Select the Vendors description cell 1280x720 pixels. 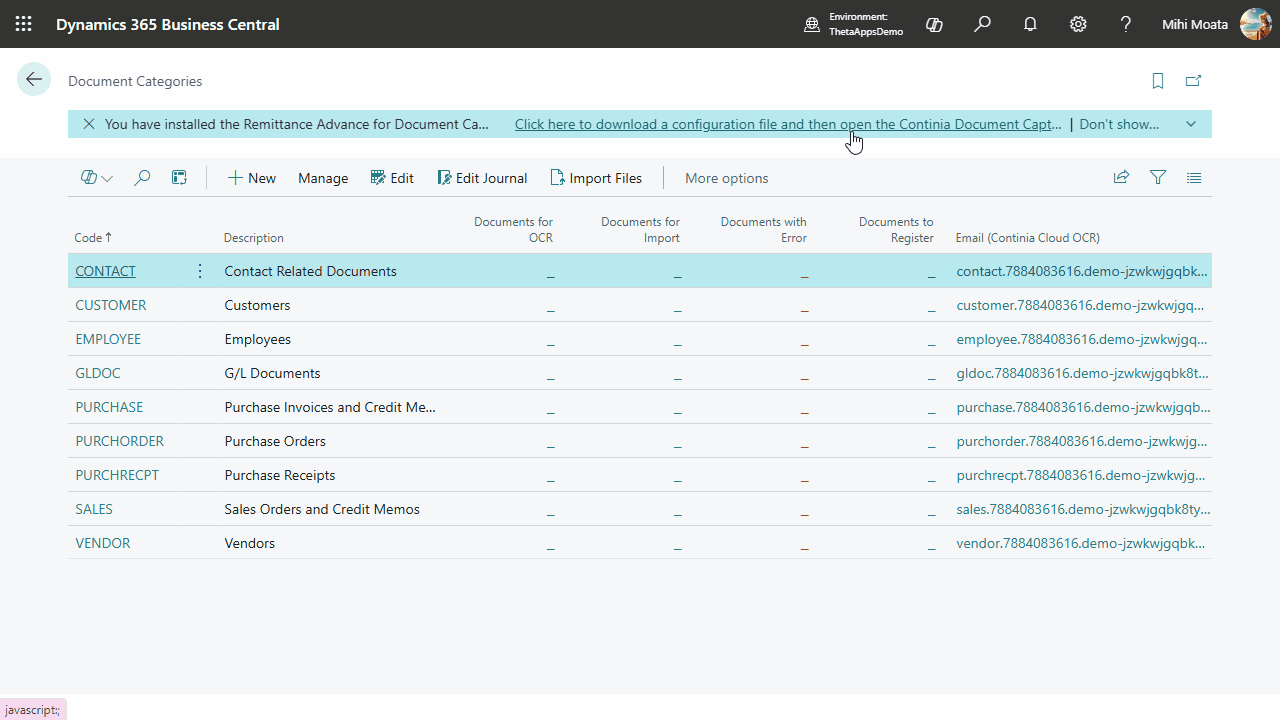tap(250, 543)
